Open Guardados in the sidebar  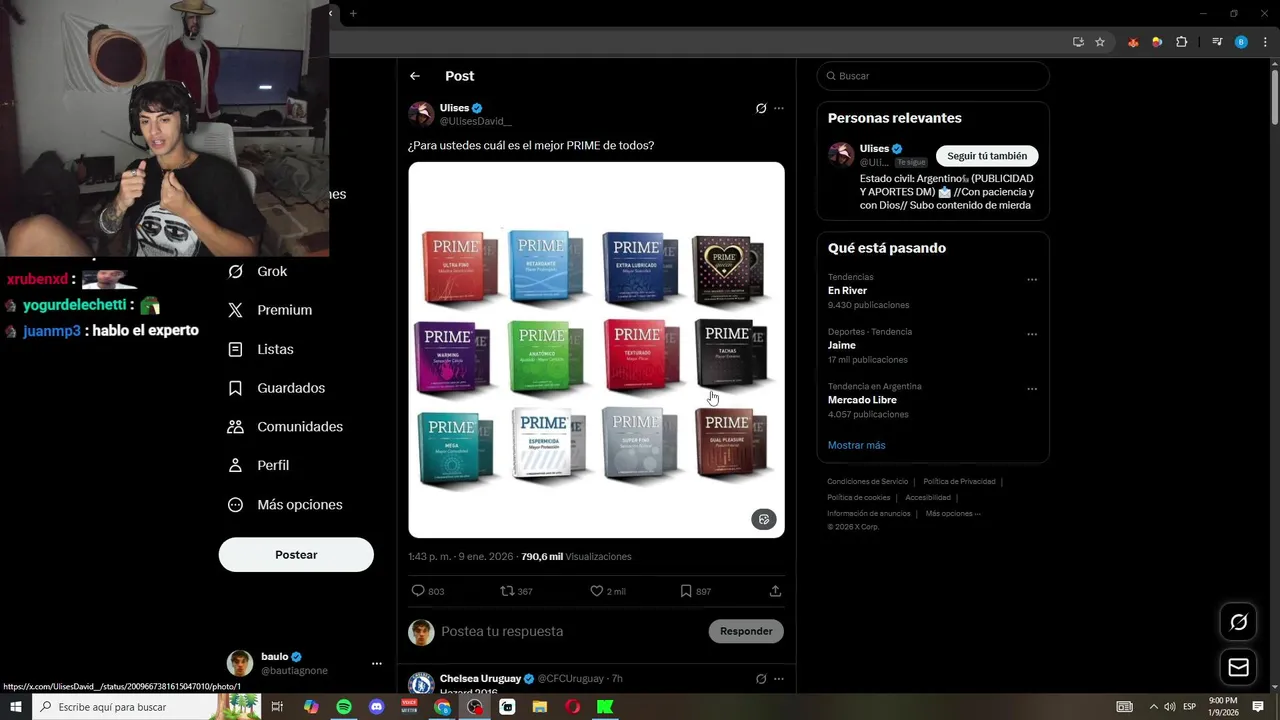[276, 388]
